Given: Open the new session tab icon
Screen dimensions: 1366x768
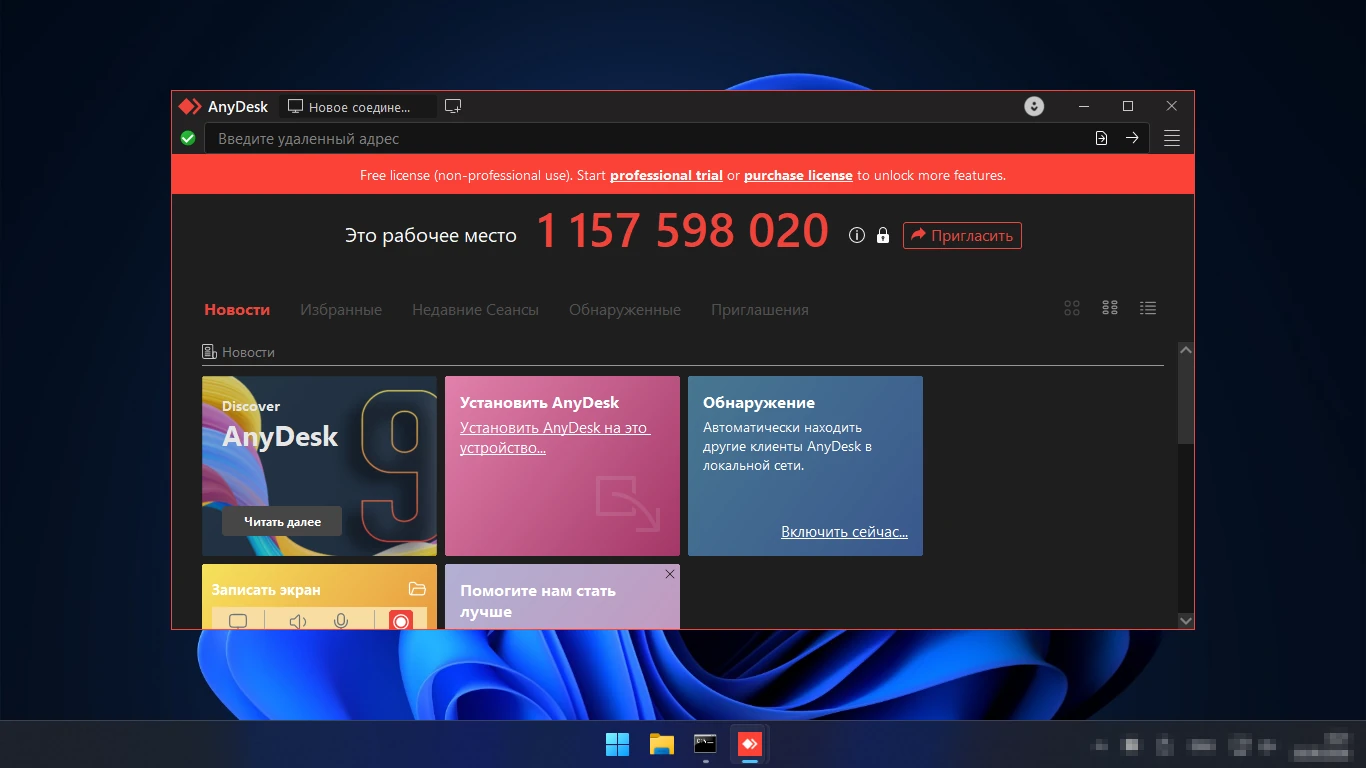Looking at the screenshot, I should [x=453, y=106].
